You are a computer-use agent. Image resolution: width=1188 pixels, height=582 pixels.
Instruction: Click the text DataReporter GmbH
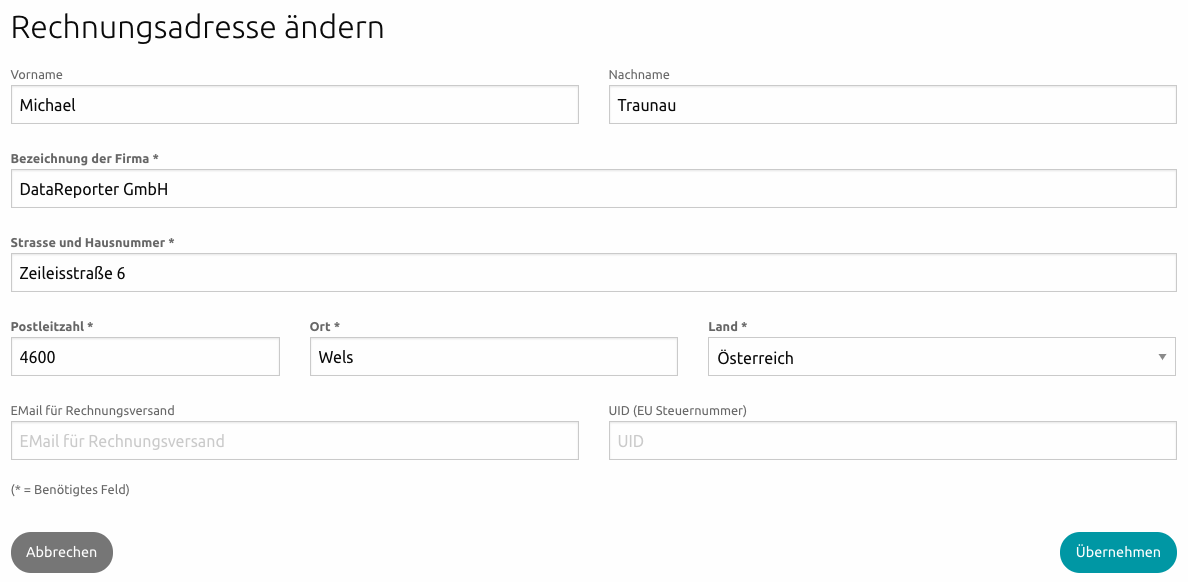click(x=91, y=188)
